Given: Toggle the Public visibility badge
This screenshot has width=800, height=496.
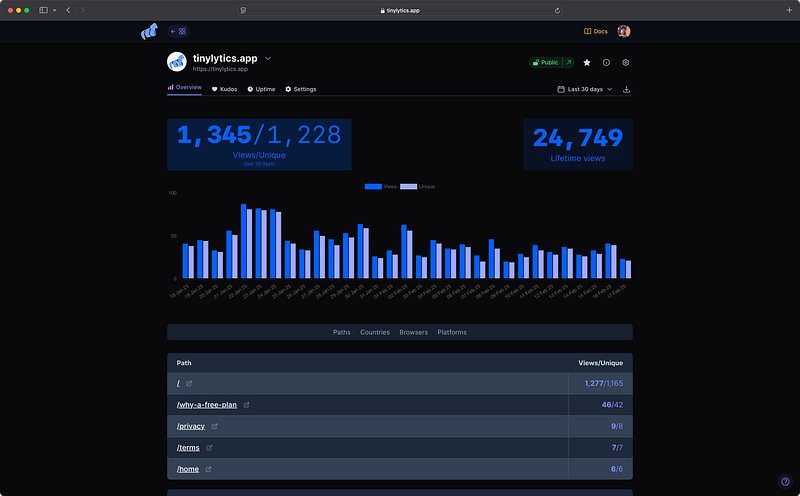Looking at the screenshot, I should pos(545,62).
